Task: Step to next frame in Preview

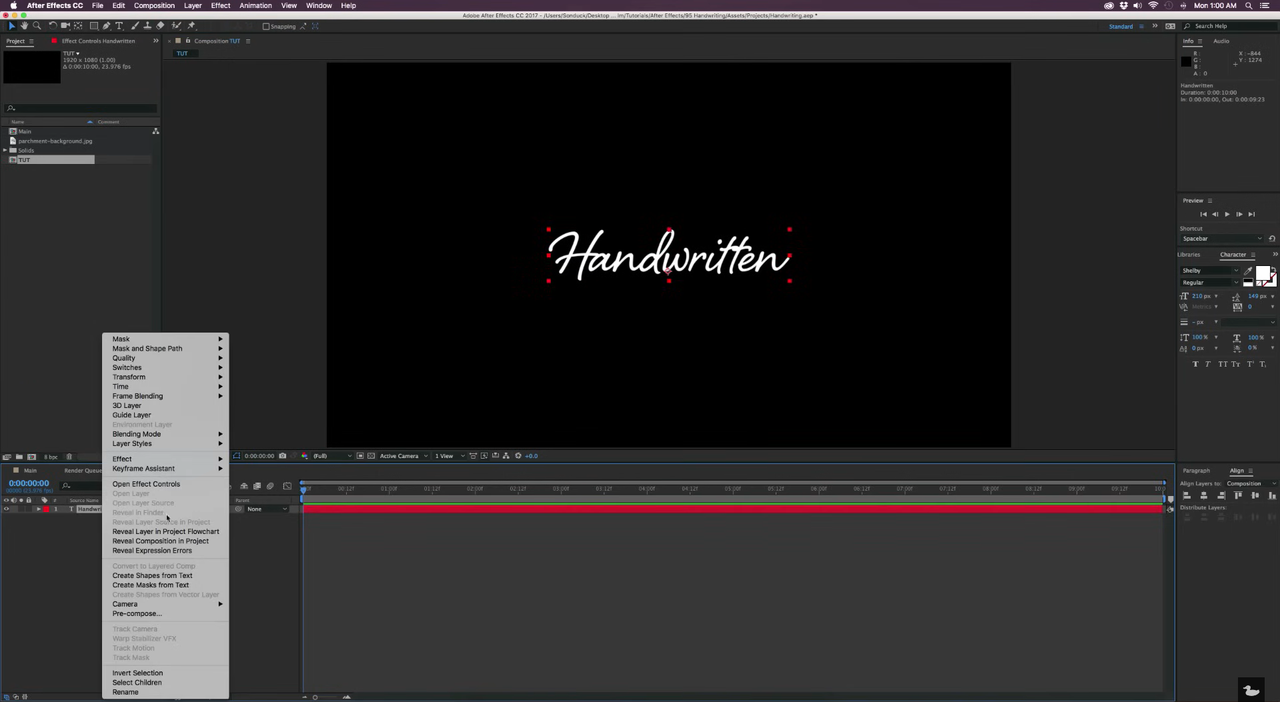Action: click(x=1239, y=214)
